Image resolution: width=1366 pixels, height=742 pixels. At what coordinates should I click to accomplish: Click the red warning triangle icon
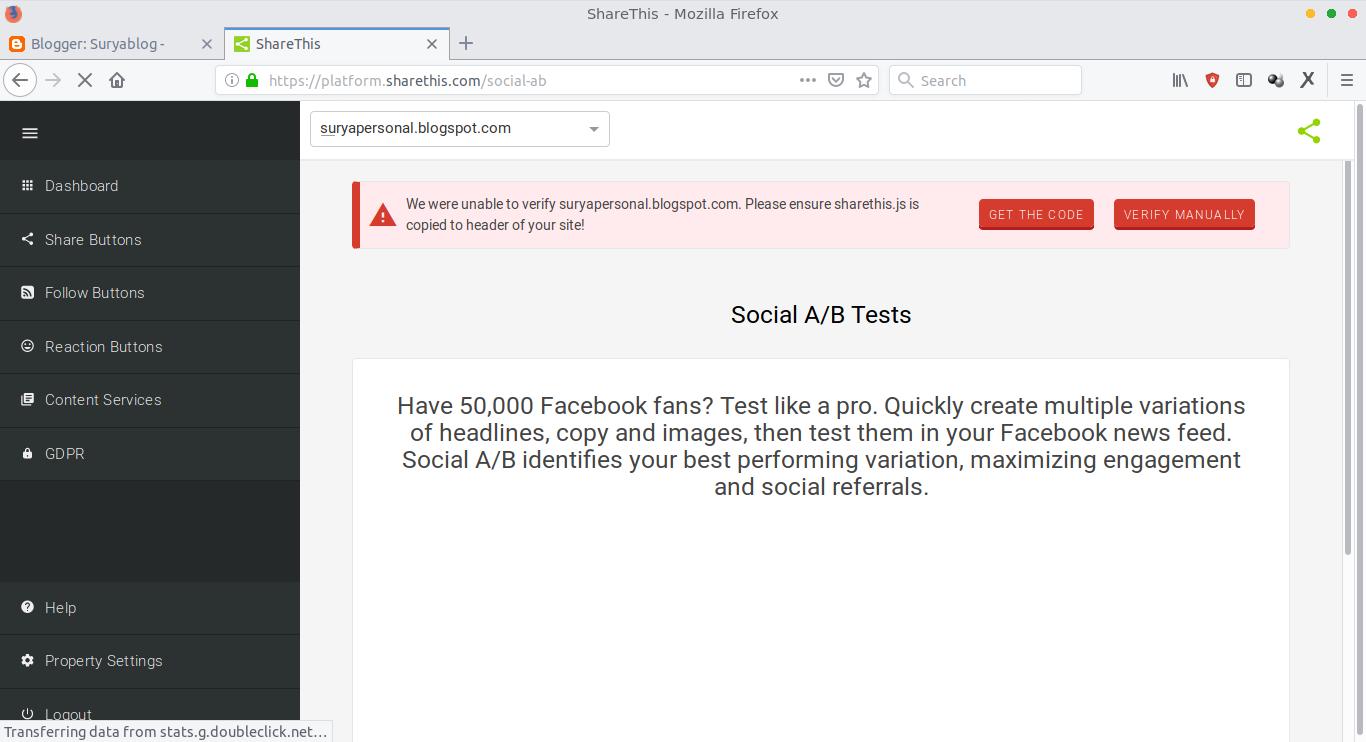383,215
